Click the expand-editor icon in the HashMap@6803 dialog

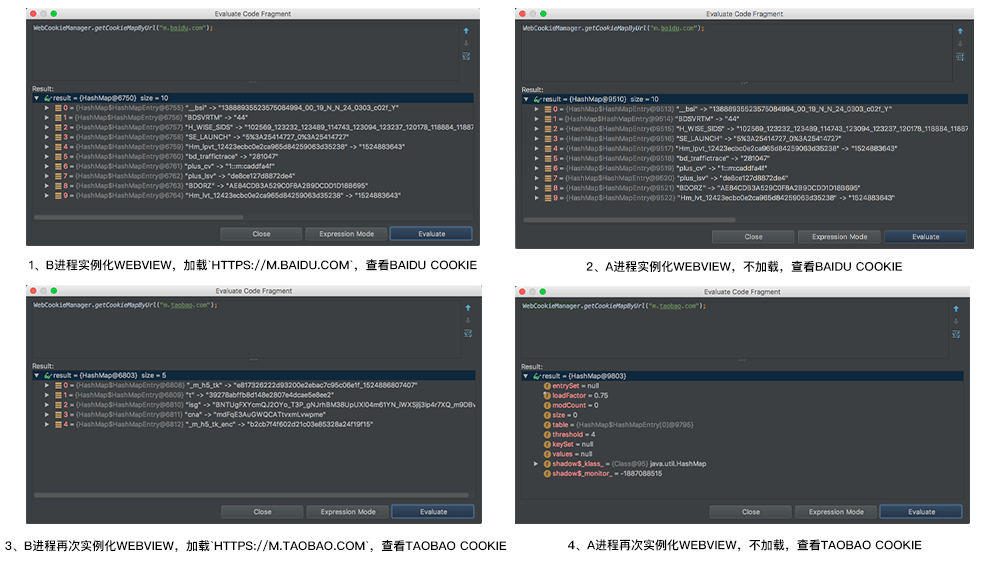tap(468, 333)
